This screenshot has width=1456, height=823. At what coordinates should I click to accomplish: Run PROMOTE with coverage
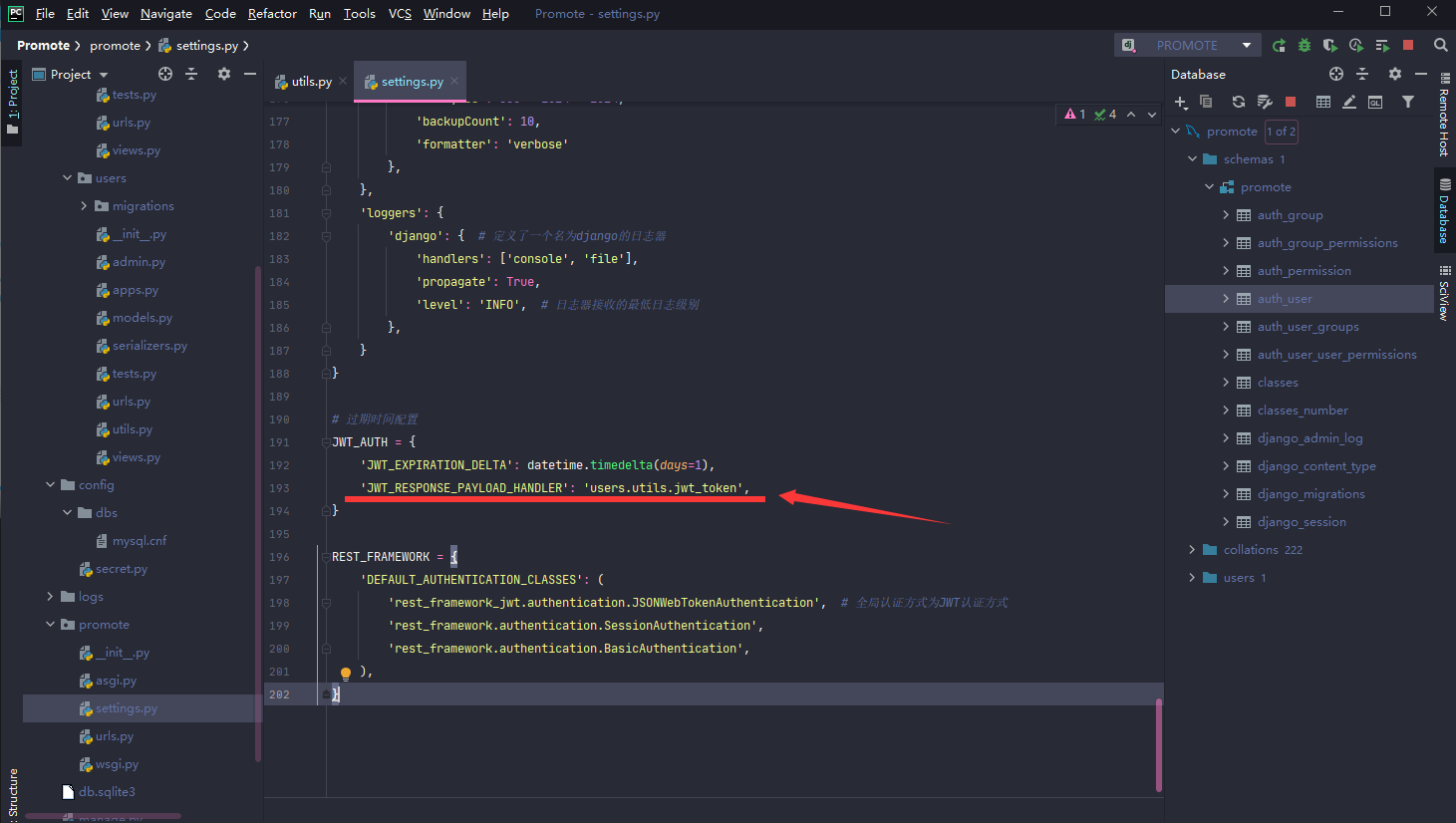1330,45
